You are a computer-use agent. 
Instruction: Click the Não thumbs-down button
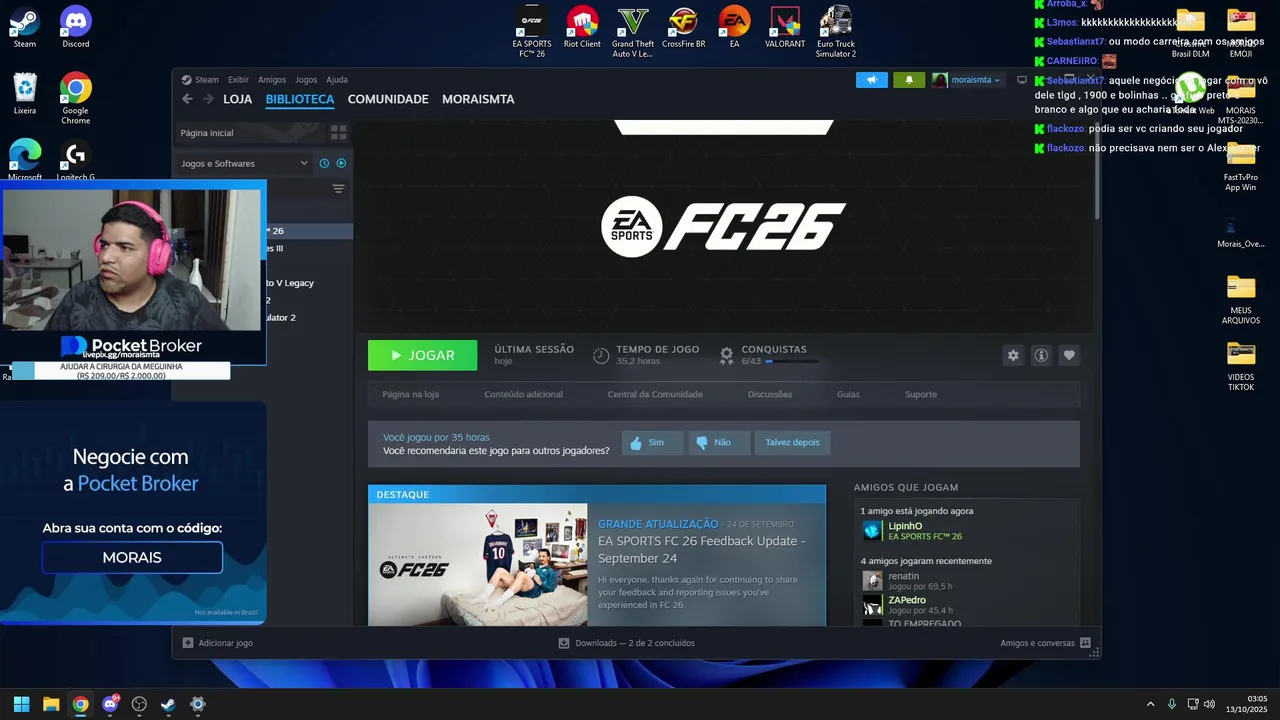(718, 442)
